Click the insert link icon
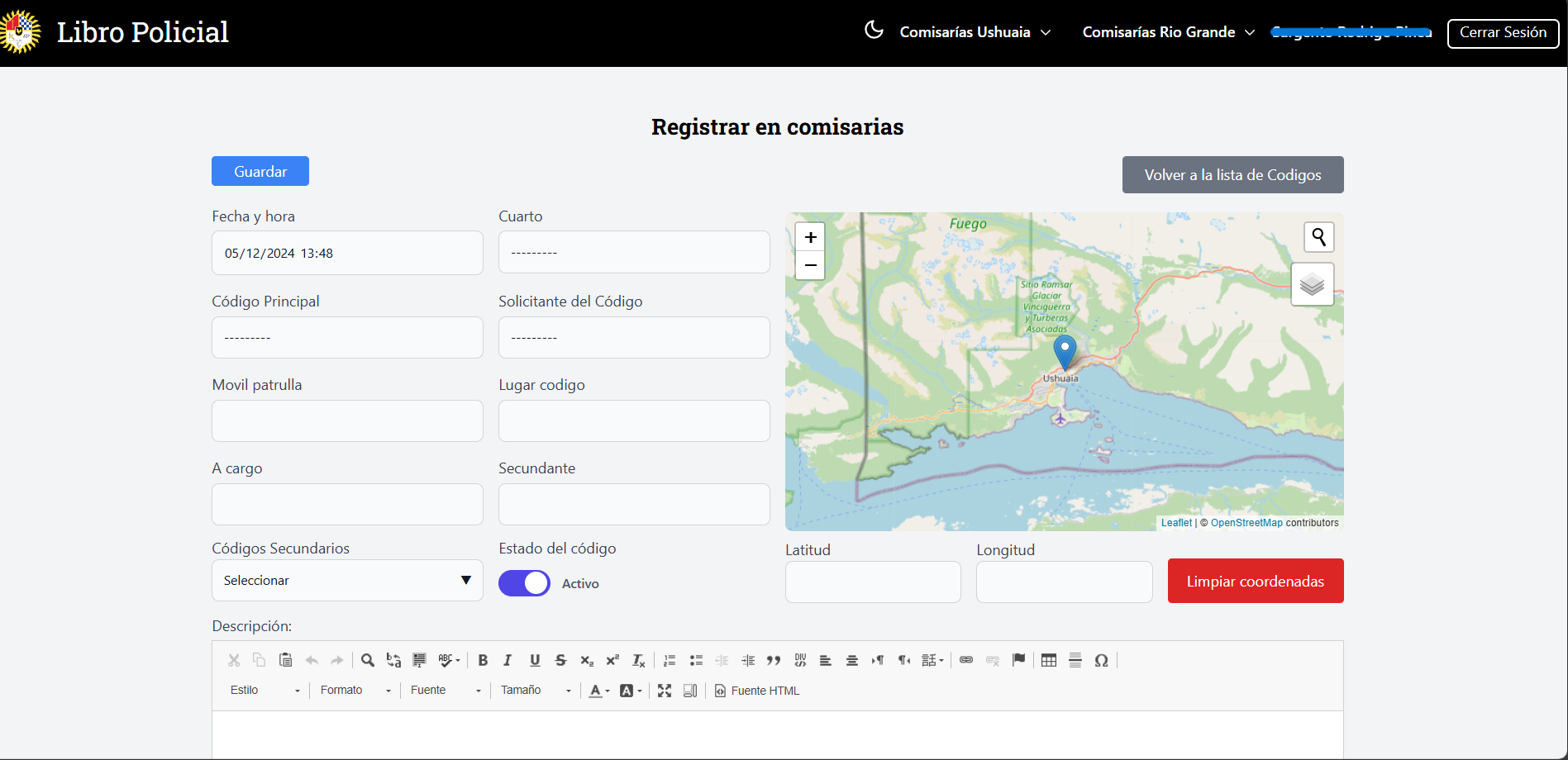This screenshot has width=1568, height=760. [966, 660]
